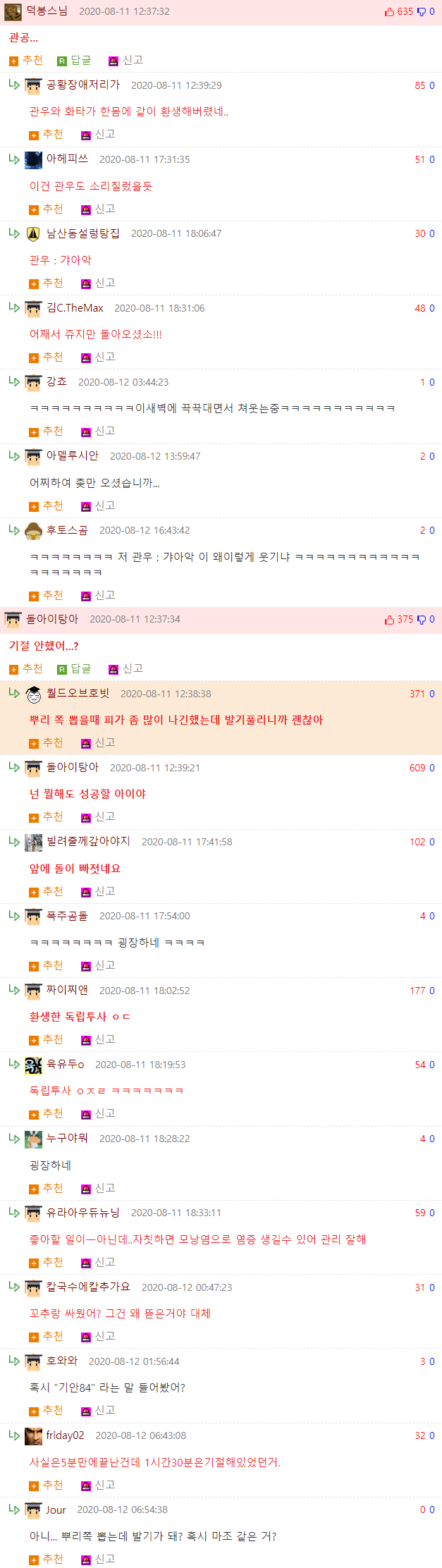This screenshot has height=1568, width=442.
Task: Reply to 덕봉스님's comment with 답글
Action: pos(74,61)
